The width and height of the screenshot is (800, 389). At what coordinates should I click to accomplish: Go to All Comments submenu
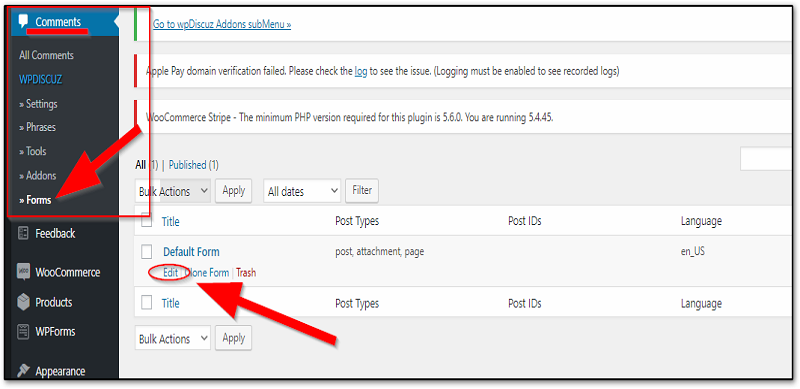46,55
